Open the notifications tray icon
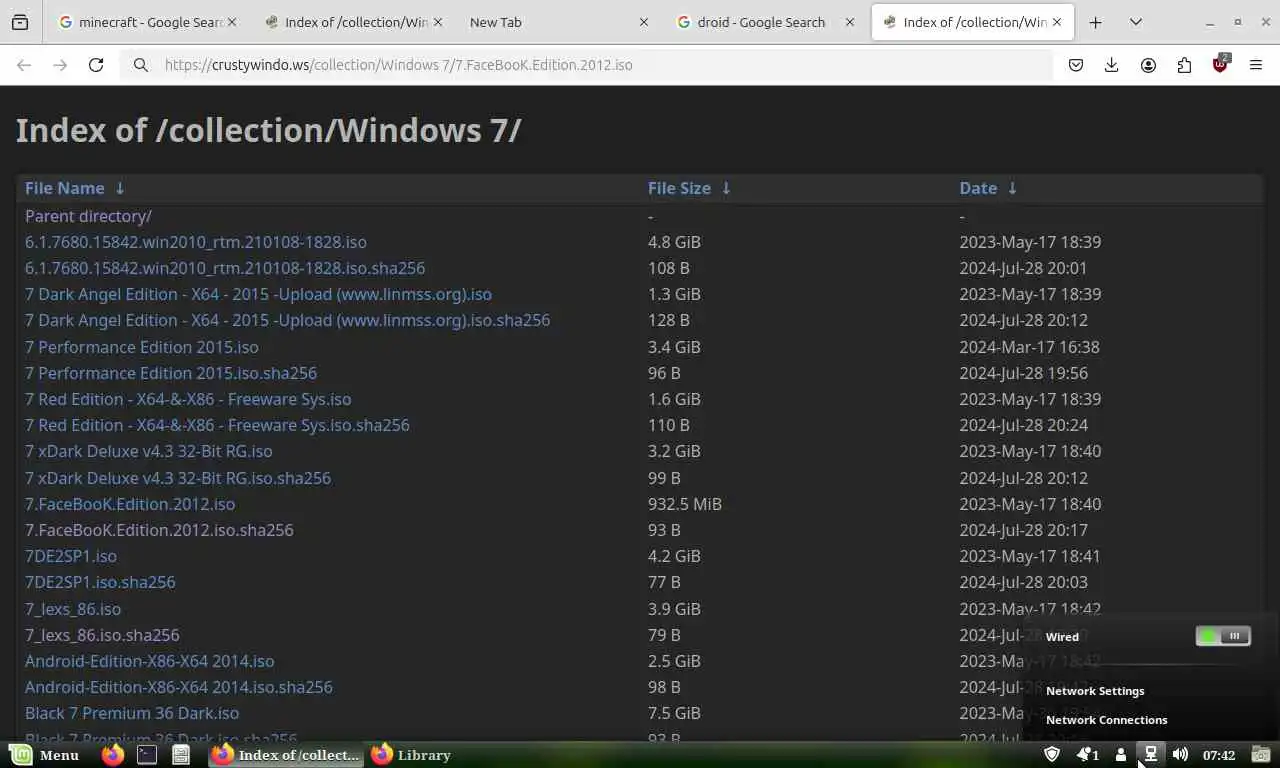The height and width of the screenshot is (768, 1280). (1087, 755)
